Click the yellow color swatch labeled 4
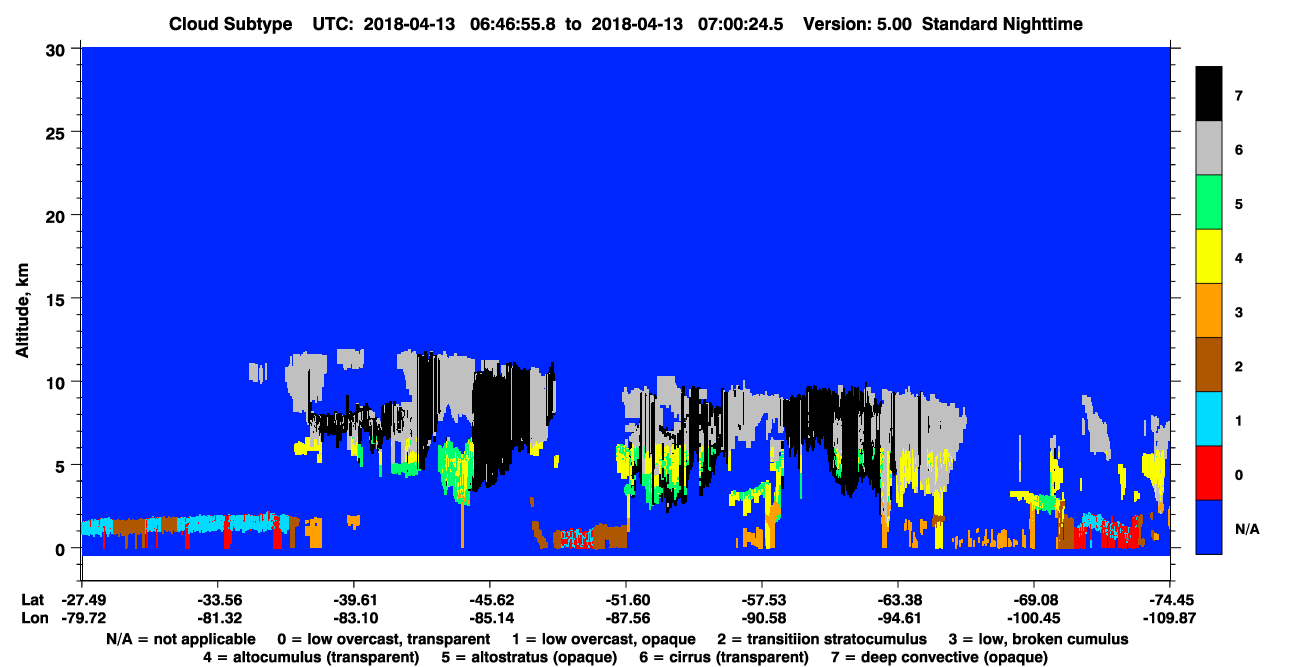Image resolution: width=1300 pixels, height=667 pixels. [x=1209, y=256]
